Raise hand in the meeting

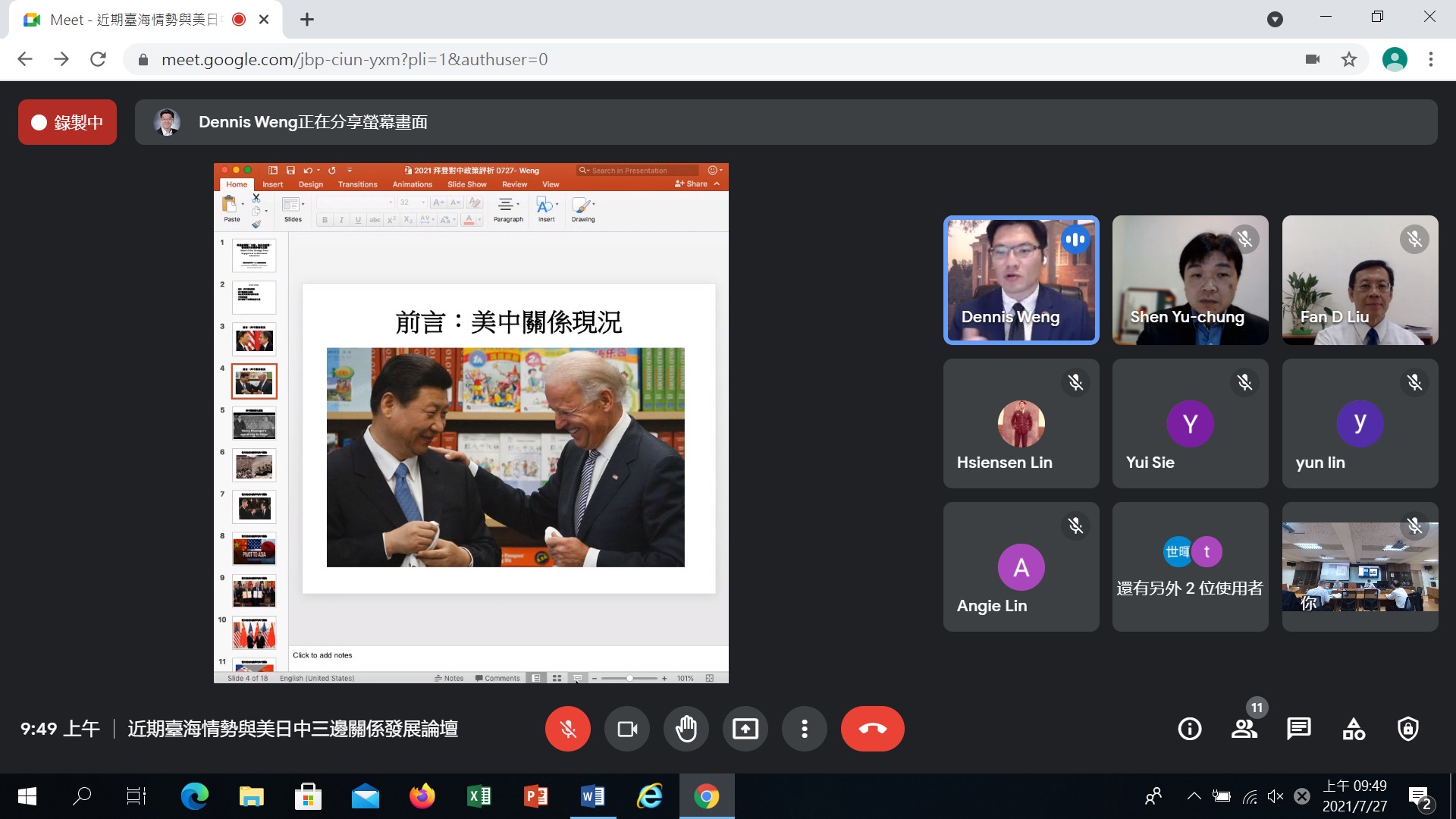tap(686, 729)
